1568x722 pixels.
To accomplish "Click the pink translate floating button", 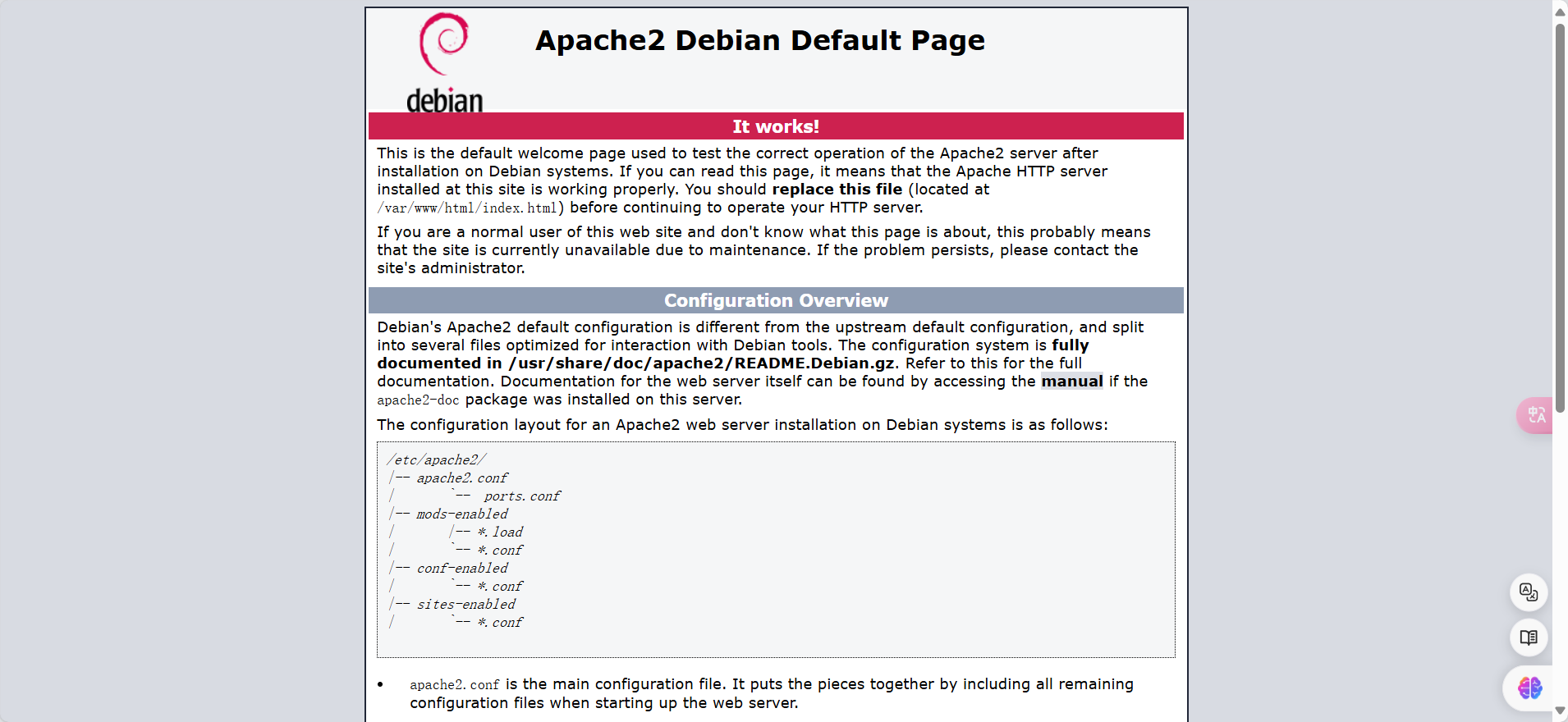I will [x=1535, y=415].
